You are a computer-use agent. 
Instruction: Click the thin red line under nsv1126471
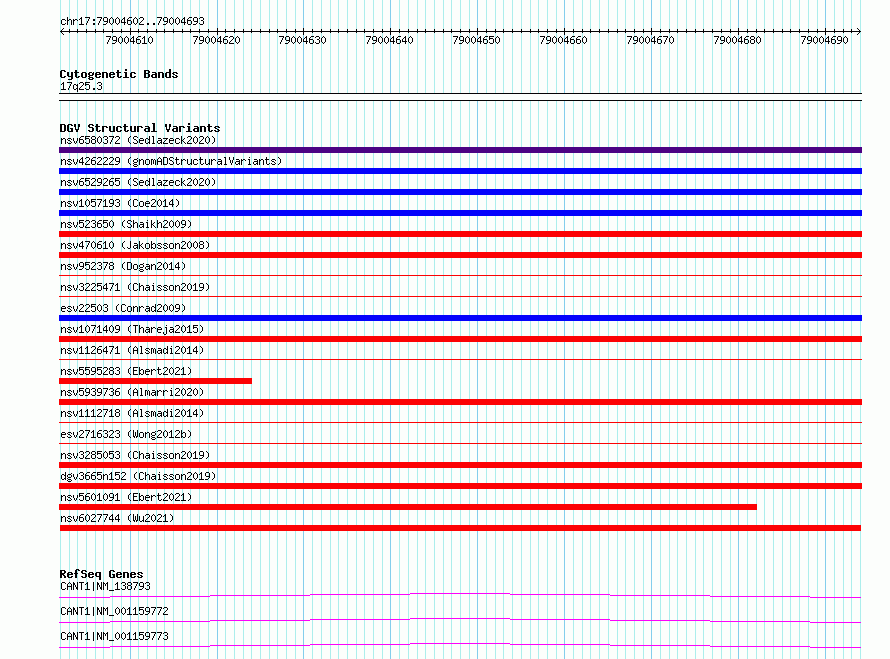pos(460,359)
